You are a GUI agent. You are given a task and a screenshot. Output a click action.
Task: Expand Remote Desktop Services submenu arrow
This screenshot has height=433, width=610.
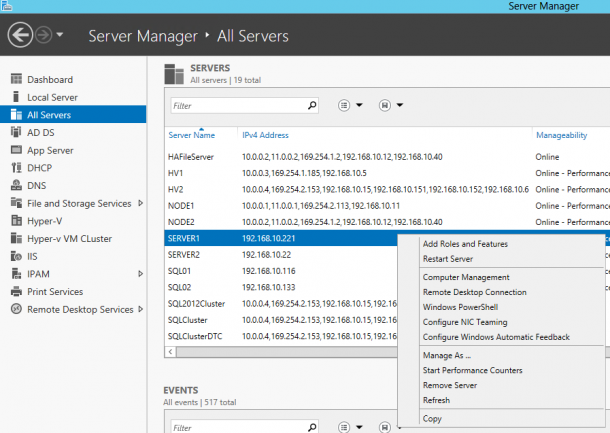(140, 309)
